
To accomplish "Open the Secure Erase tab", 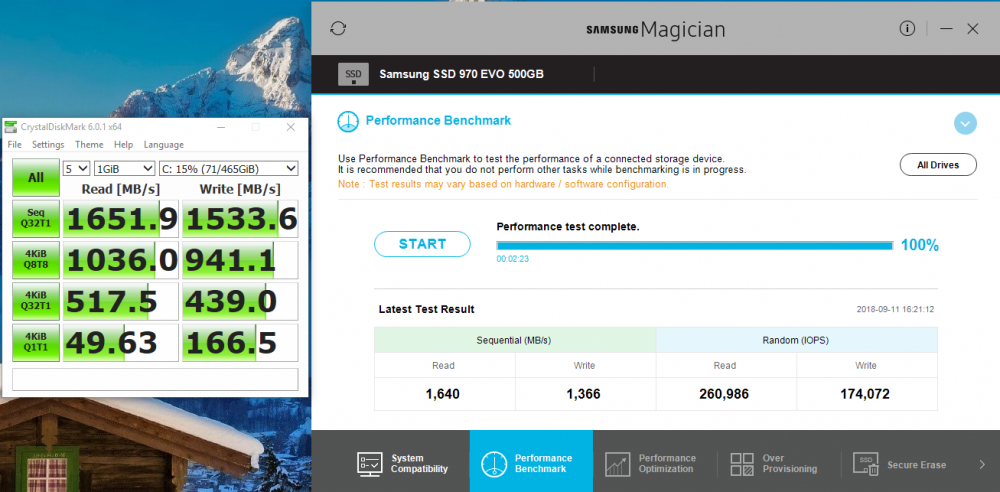I will coord(901,465).
